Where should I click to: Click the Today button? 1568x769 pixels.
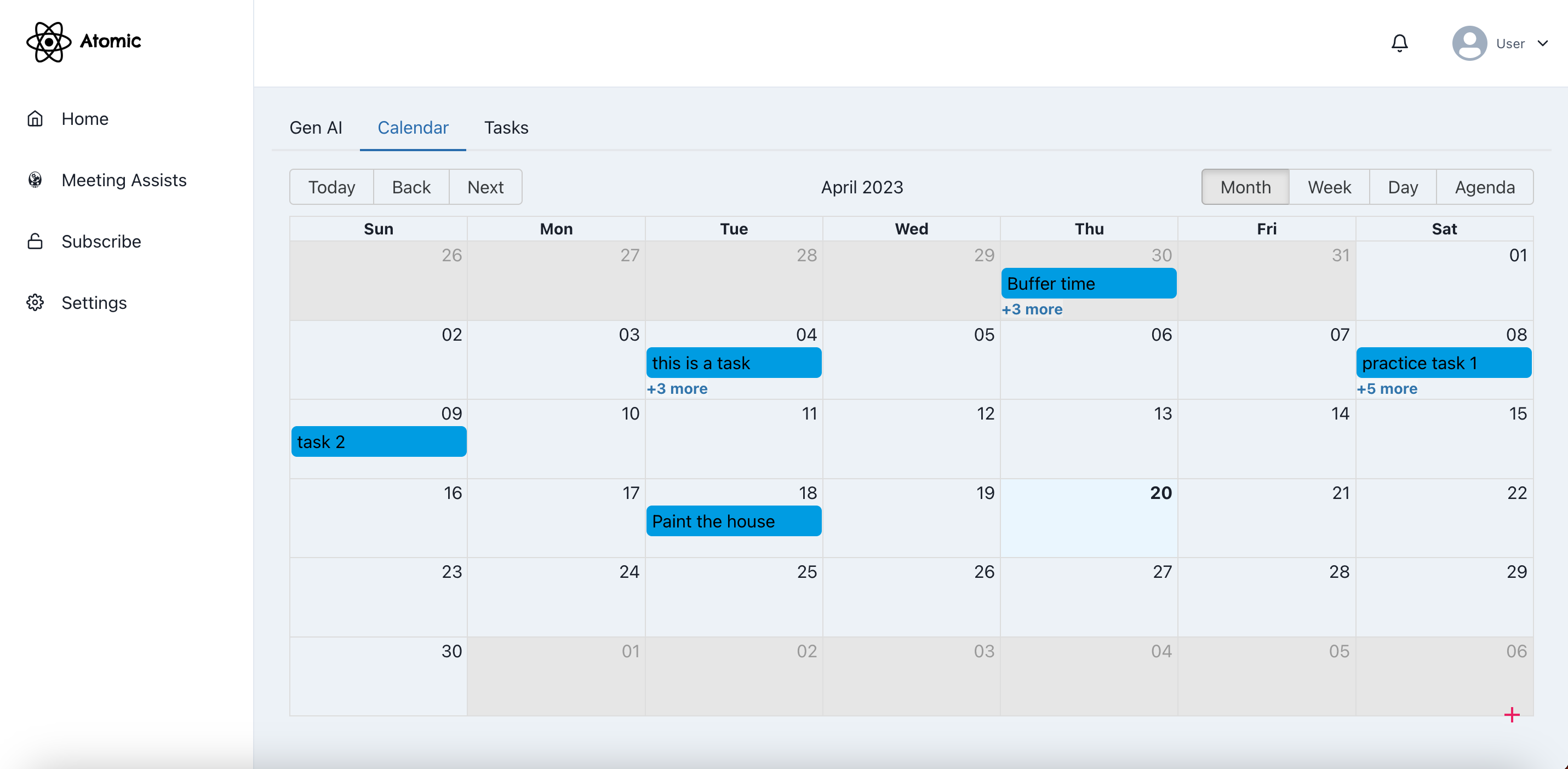pos(331,187)
